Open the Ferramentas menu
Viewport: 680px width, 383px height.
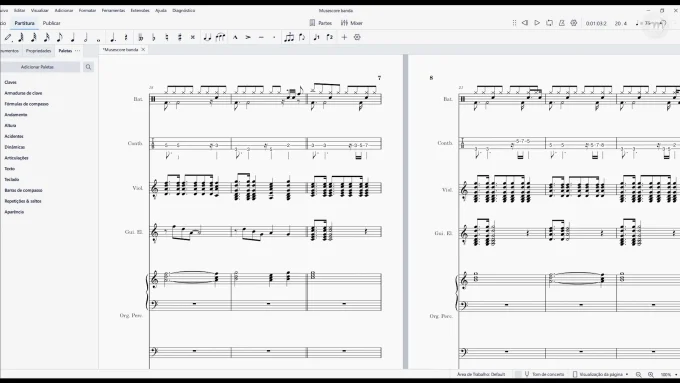coord(113,10)
